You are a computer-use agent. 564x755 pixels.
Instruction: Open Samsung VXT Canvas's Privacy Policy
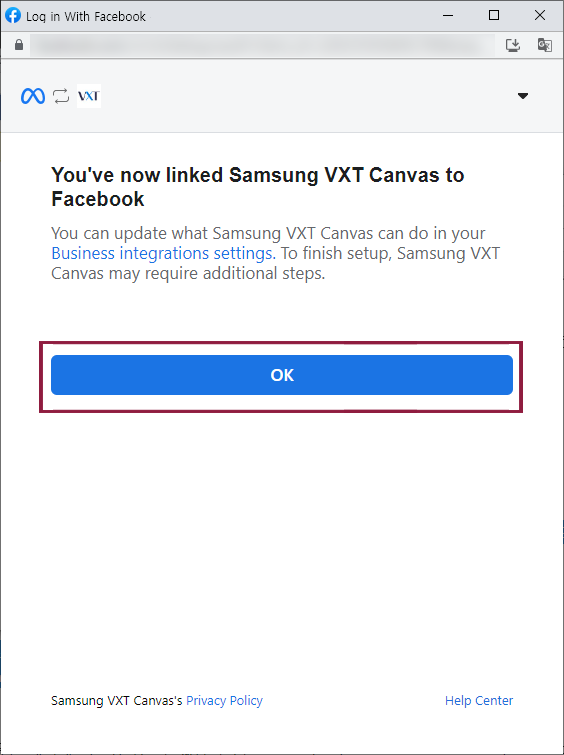[224, 701]
